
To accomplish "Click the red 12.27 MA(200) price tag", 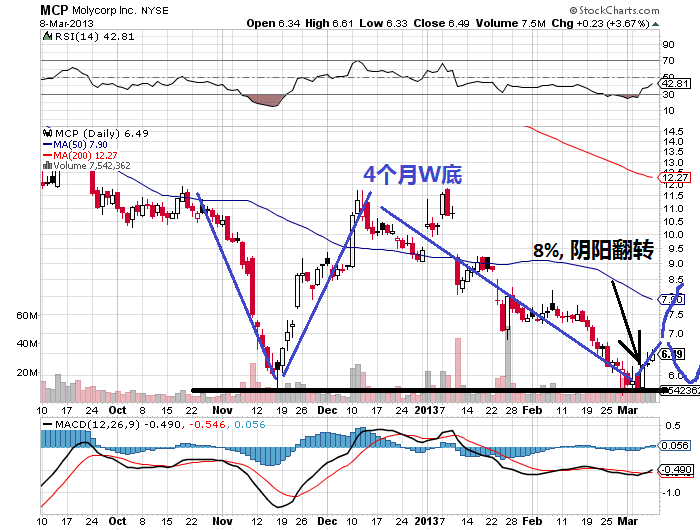I will point(676,177).
